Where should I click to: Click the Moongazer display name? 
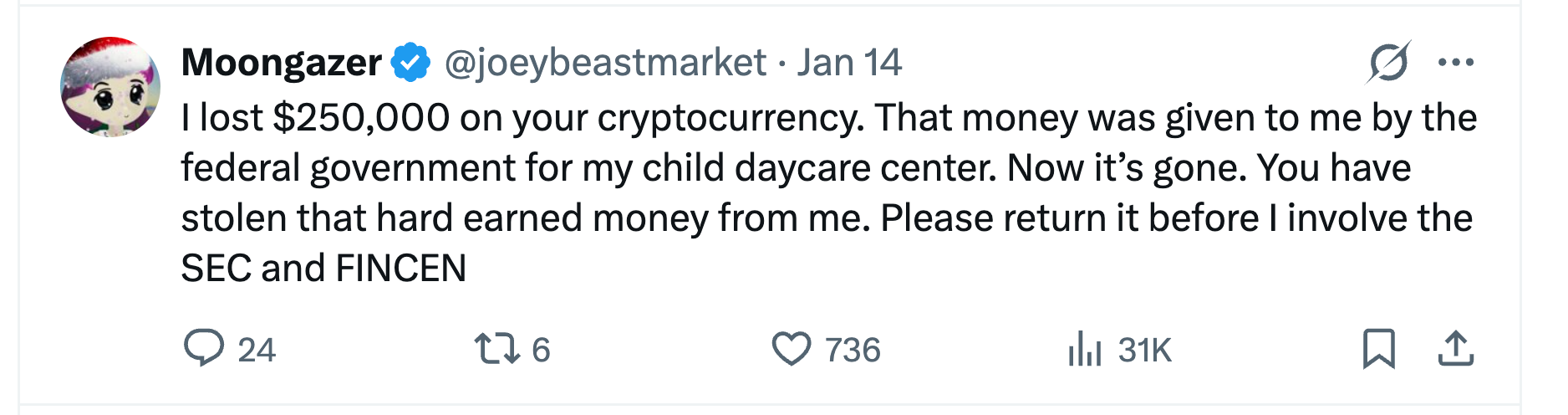coord(281,62)
